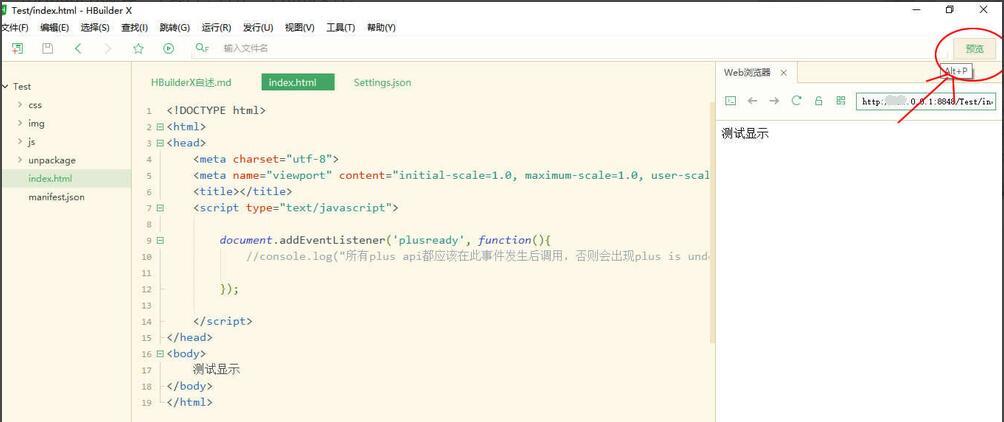This screenshot has width=1004, height=422.
Task: Go back using the left arrow toolbar icon
Action: pyautogui.click(x=78, y=48)
